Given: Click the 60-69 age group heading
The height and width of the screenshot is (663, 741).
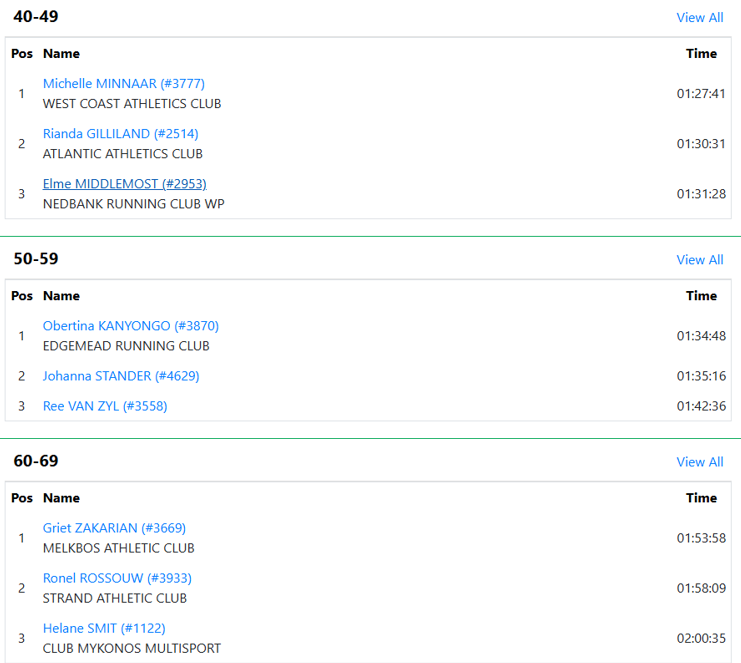Looking at the screenshot, I should pyautogui.click(x=36, y=461).
